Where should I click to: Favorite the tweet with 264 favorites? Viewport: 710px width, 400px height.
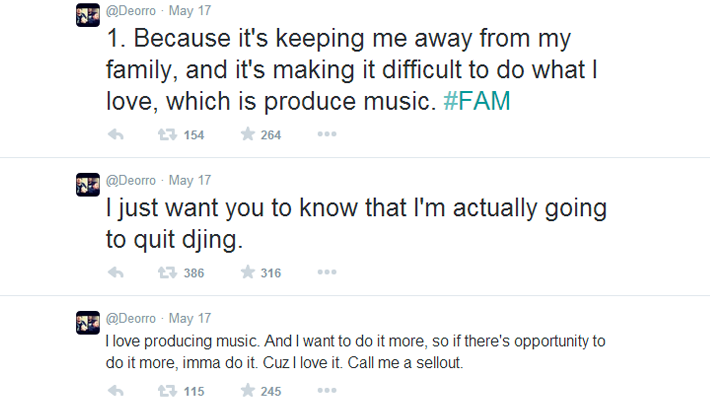tap(248, 135)
